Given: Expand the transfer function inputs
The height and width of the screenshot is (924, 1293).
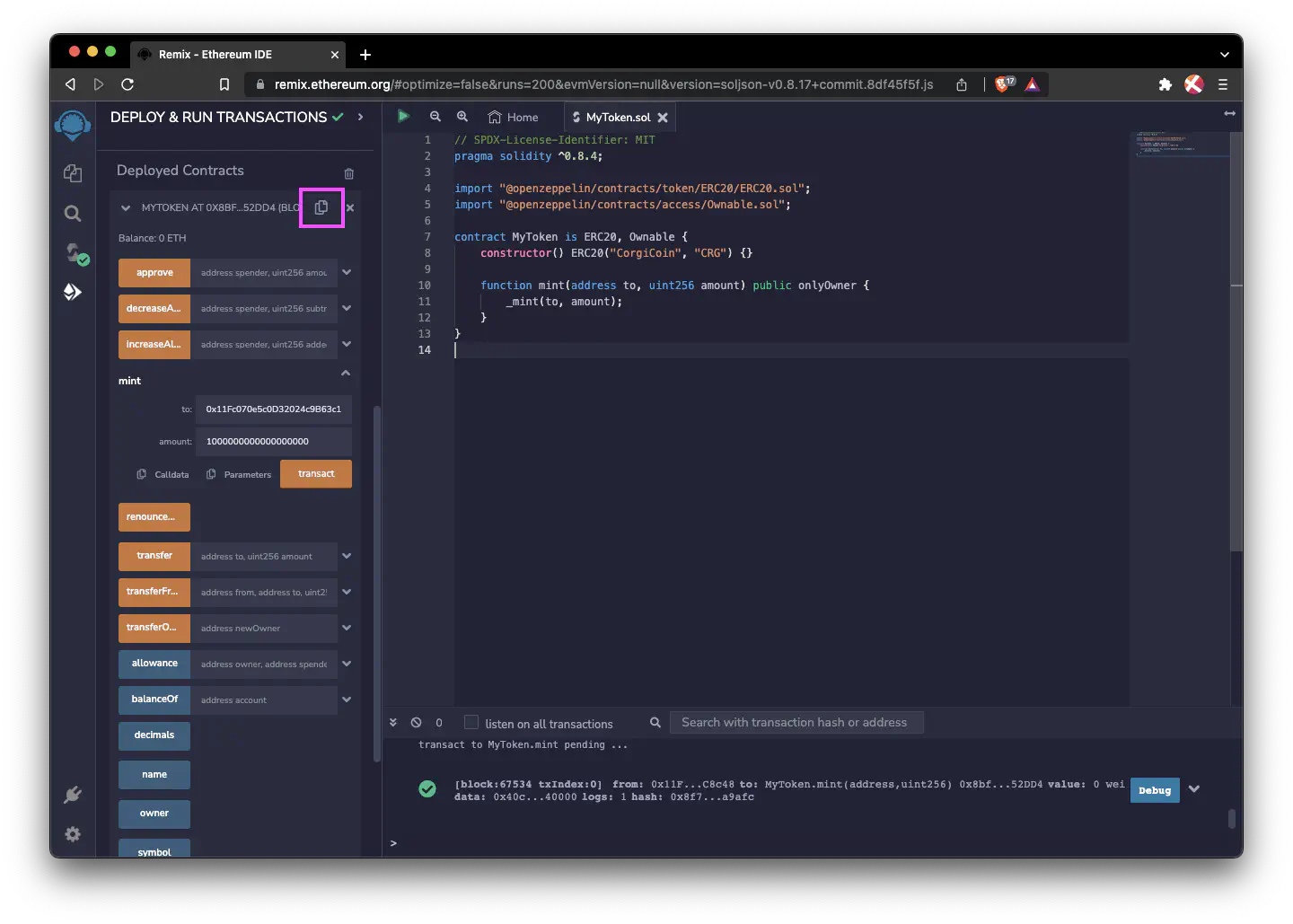Looking at the screenshot, I should coord(347,556).
